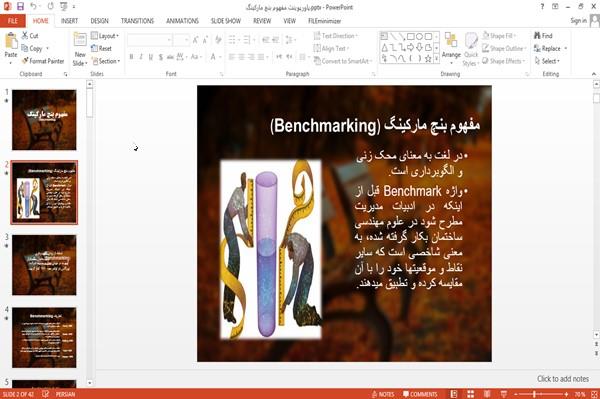Viewport: 600px width, 399px height.
Task: Click Convert to SmartArt
Action: (x=342, y=61)
